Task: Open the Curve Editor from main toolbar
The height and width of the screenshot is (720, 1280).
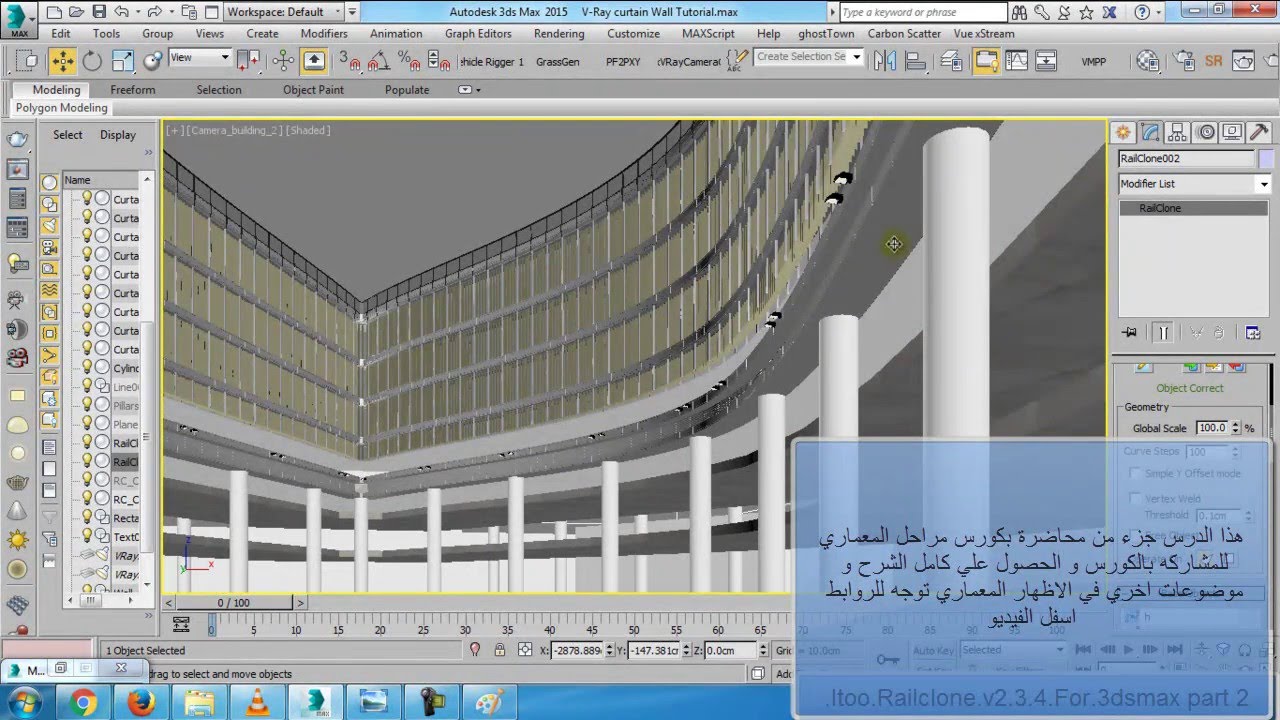Action: (x=1016, y=61)
